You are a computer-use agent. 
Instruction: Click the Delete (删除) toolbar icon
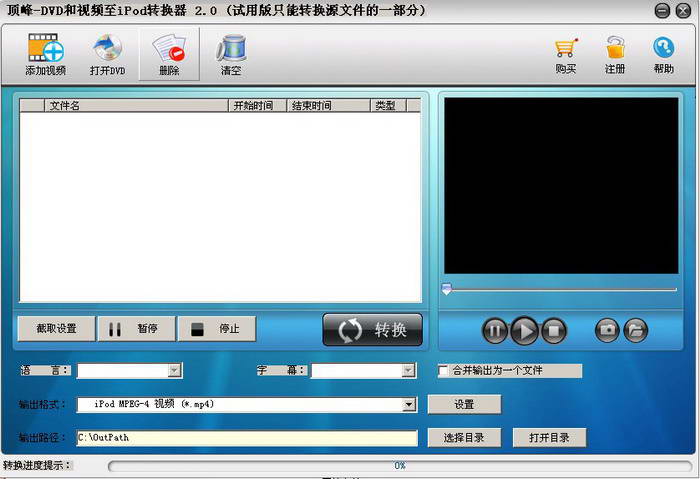(x=169, y=54)
